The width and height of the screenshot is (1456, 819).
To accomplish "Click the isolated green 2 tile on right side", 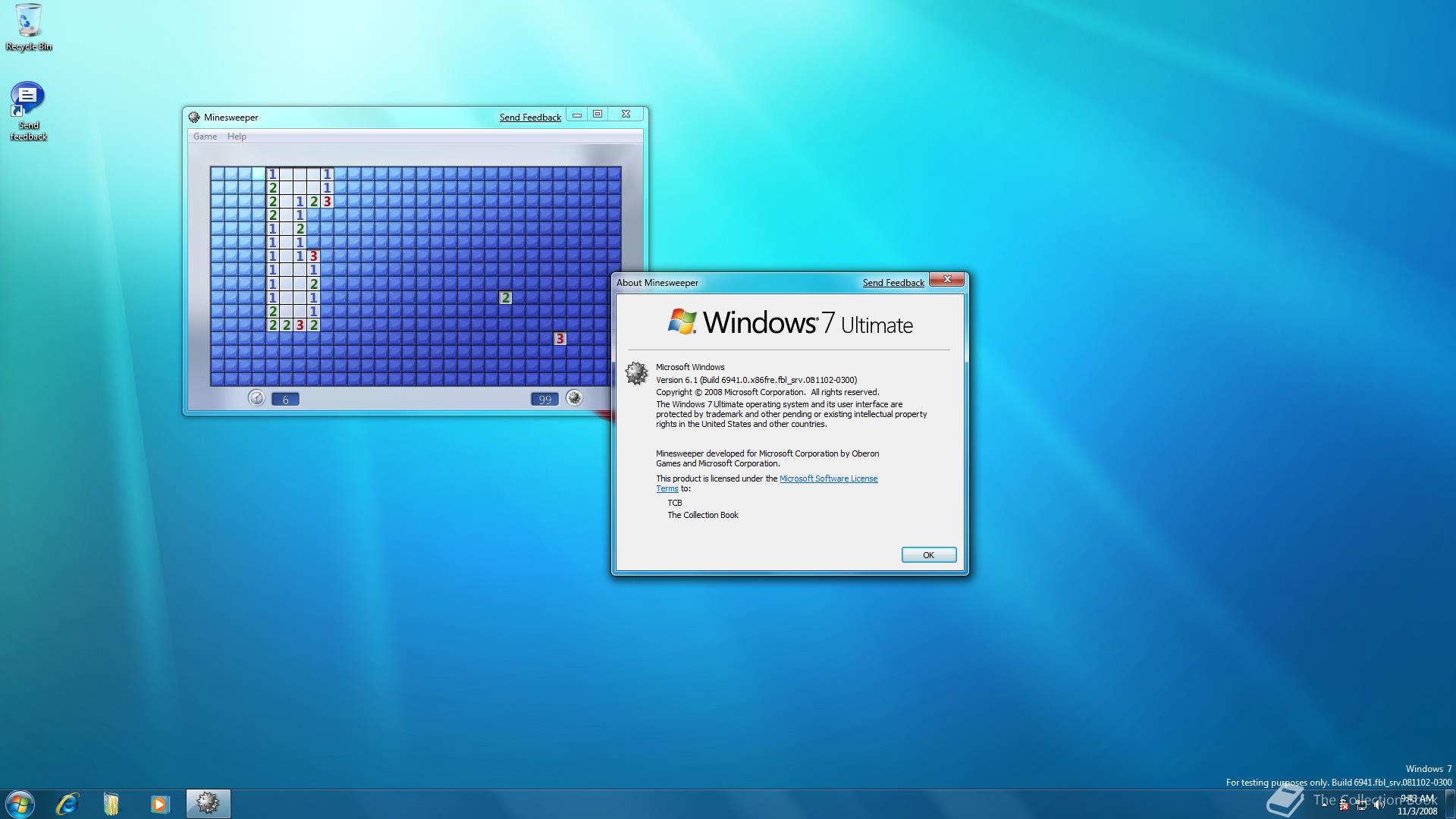I will click(x=505, y=298).
